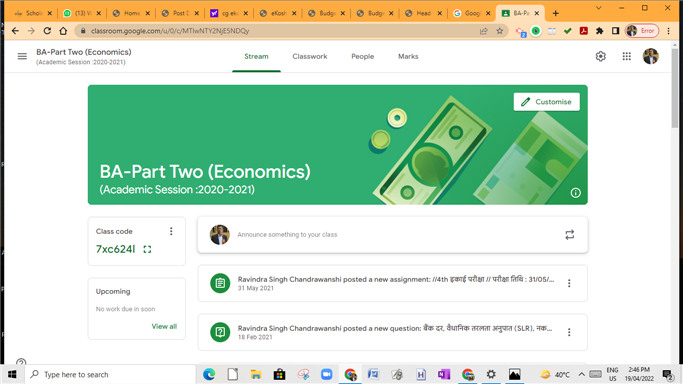
Task: Open Chrome three-dot menu
Action: point(669,31)
